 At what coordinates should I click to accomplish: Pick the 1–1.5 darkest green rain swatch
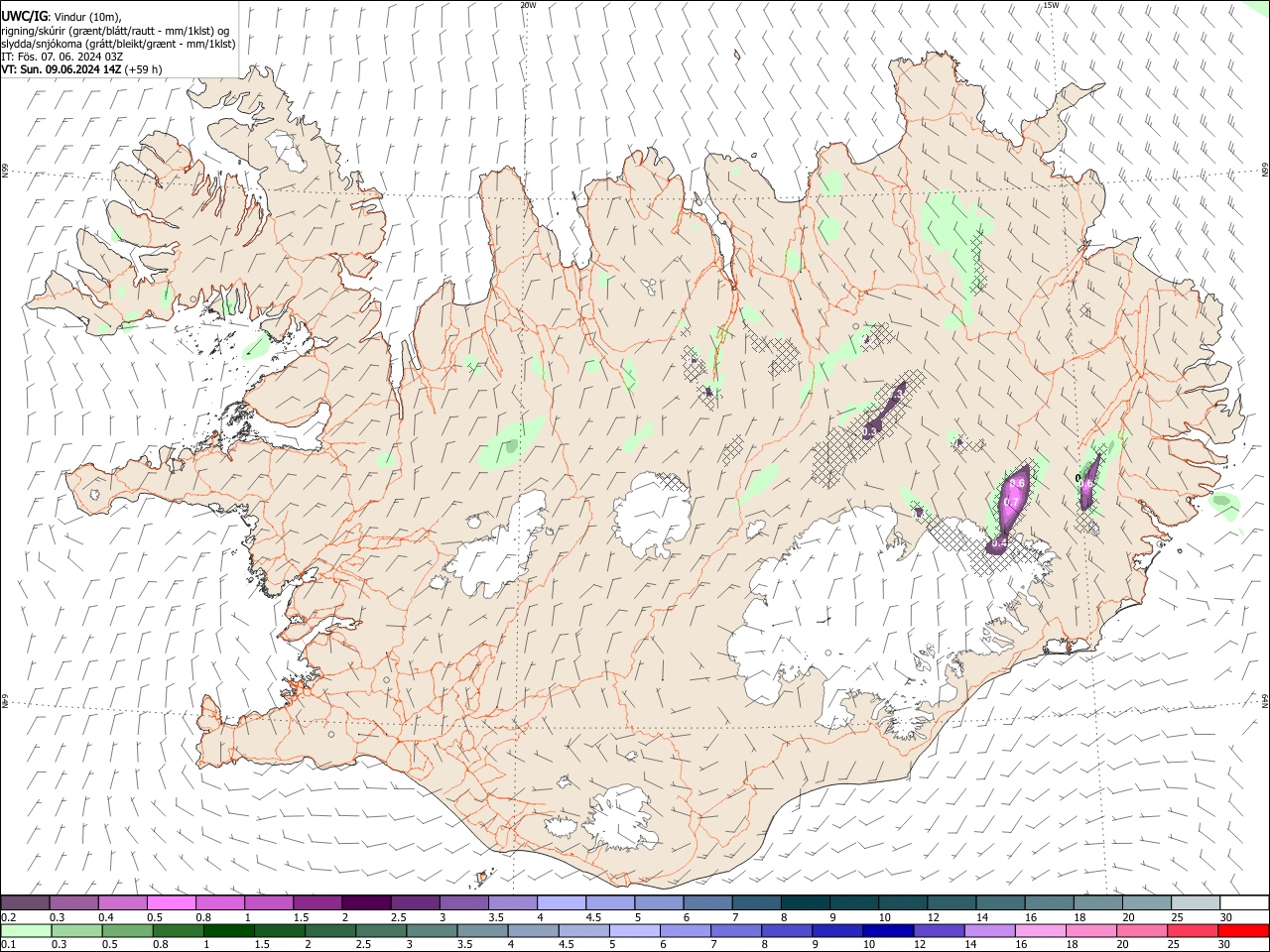[x=230, y=931]
